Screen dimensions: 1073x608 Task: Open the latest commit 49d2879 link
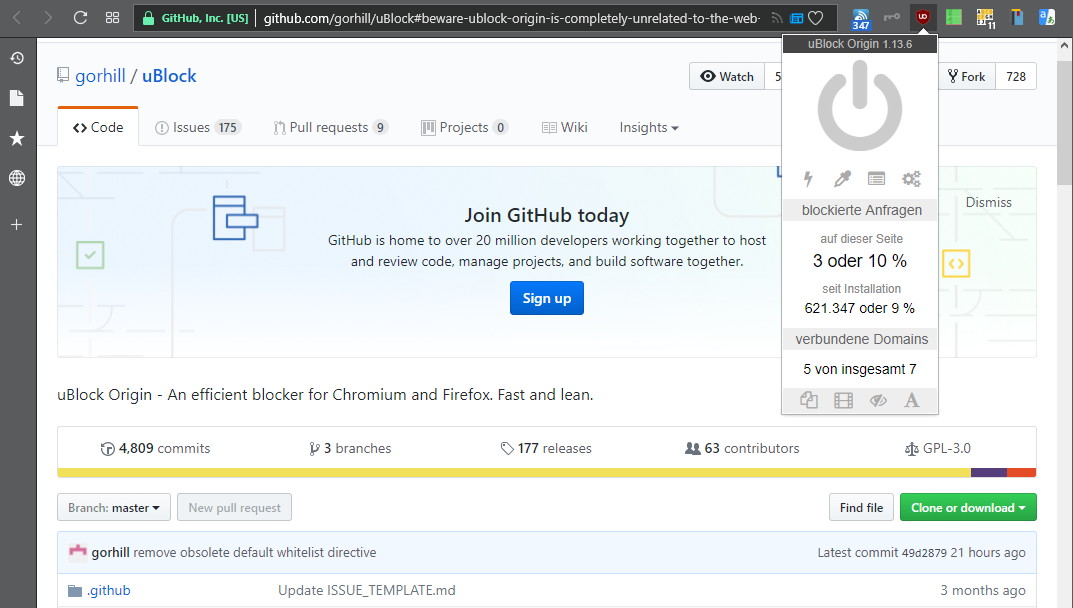[x=924, y=553]
